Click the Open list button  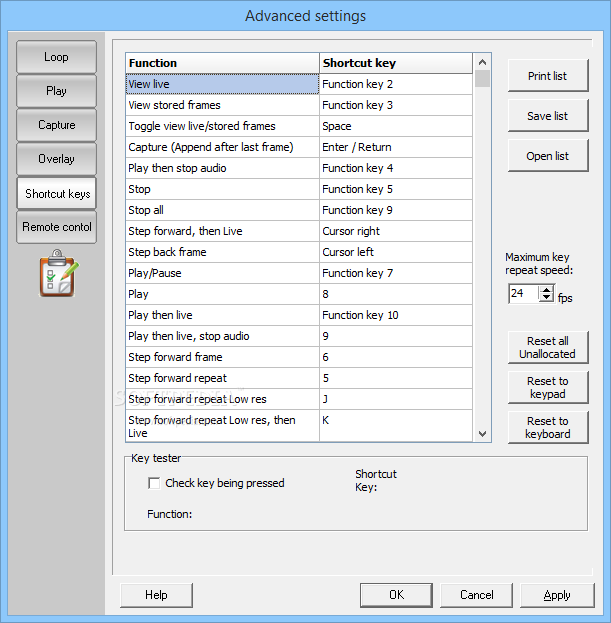[x=548, y=156]
